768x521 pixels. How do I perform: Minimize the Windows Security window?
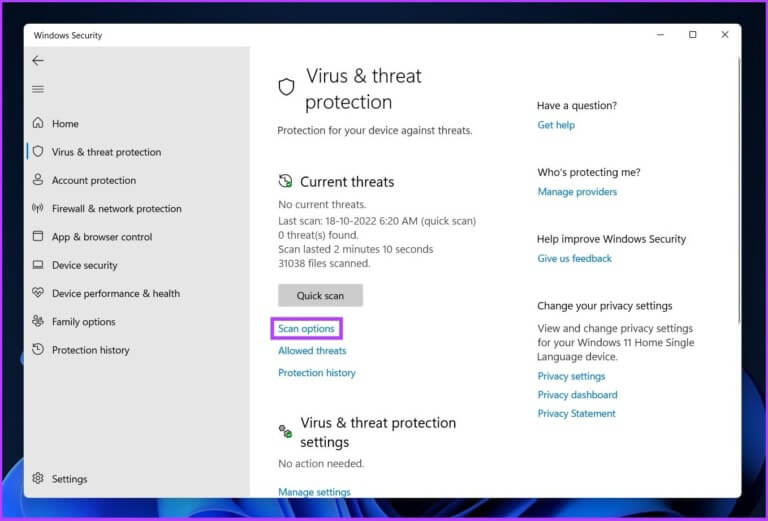click(x=660, y=35)
